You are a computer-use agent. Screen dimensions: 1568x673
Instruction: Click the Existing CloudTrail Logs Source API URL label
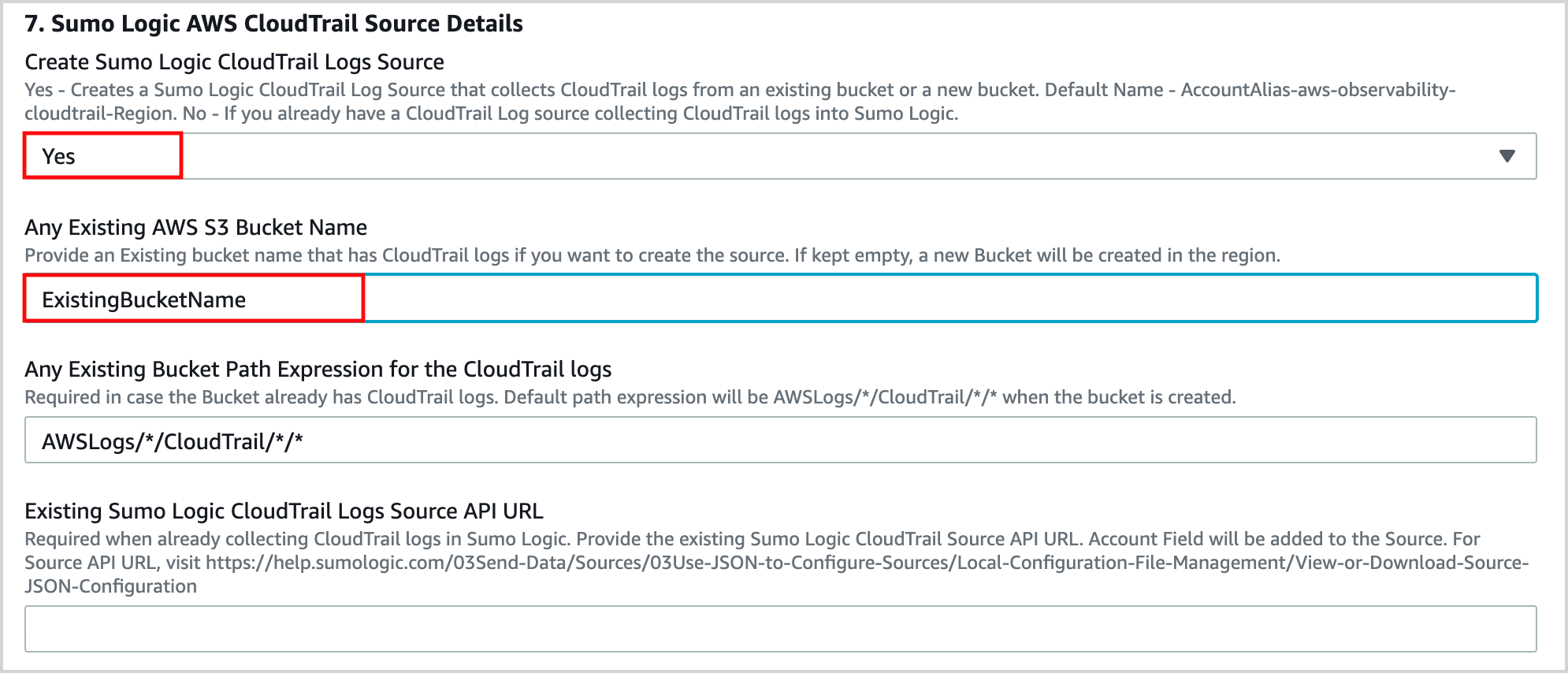[284, 511]
